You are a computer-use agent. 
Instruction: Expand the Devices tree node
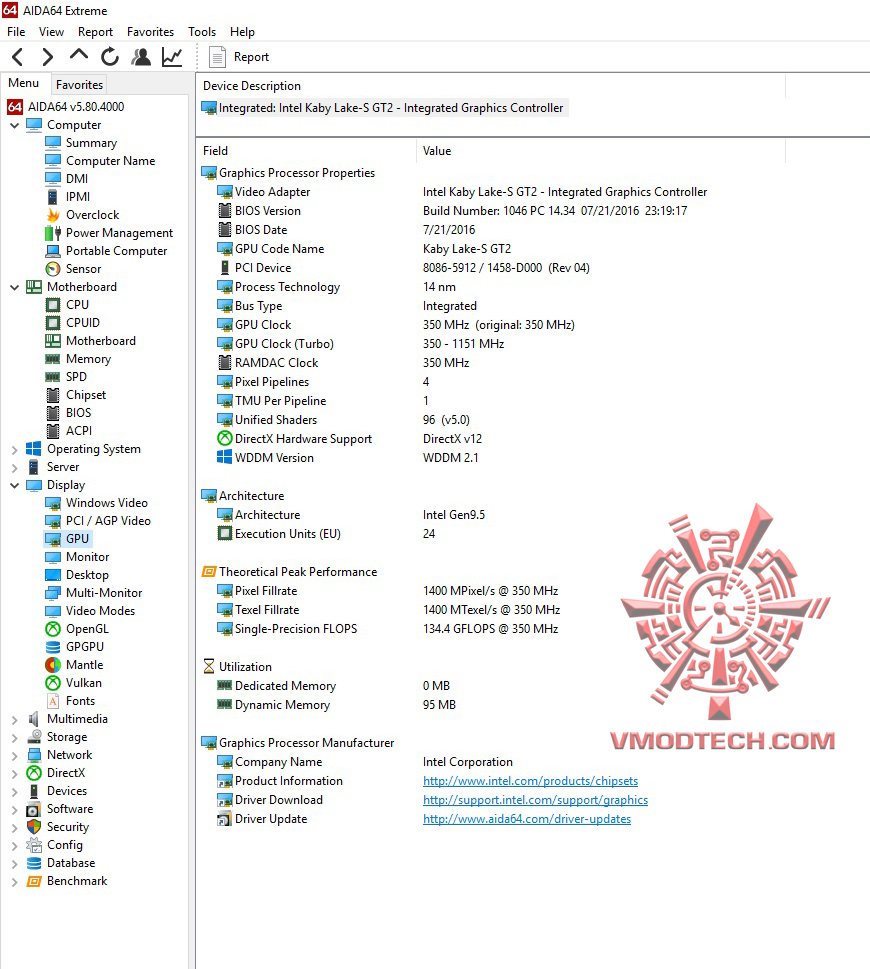[x=15, y=792]
